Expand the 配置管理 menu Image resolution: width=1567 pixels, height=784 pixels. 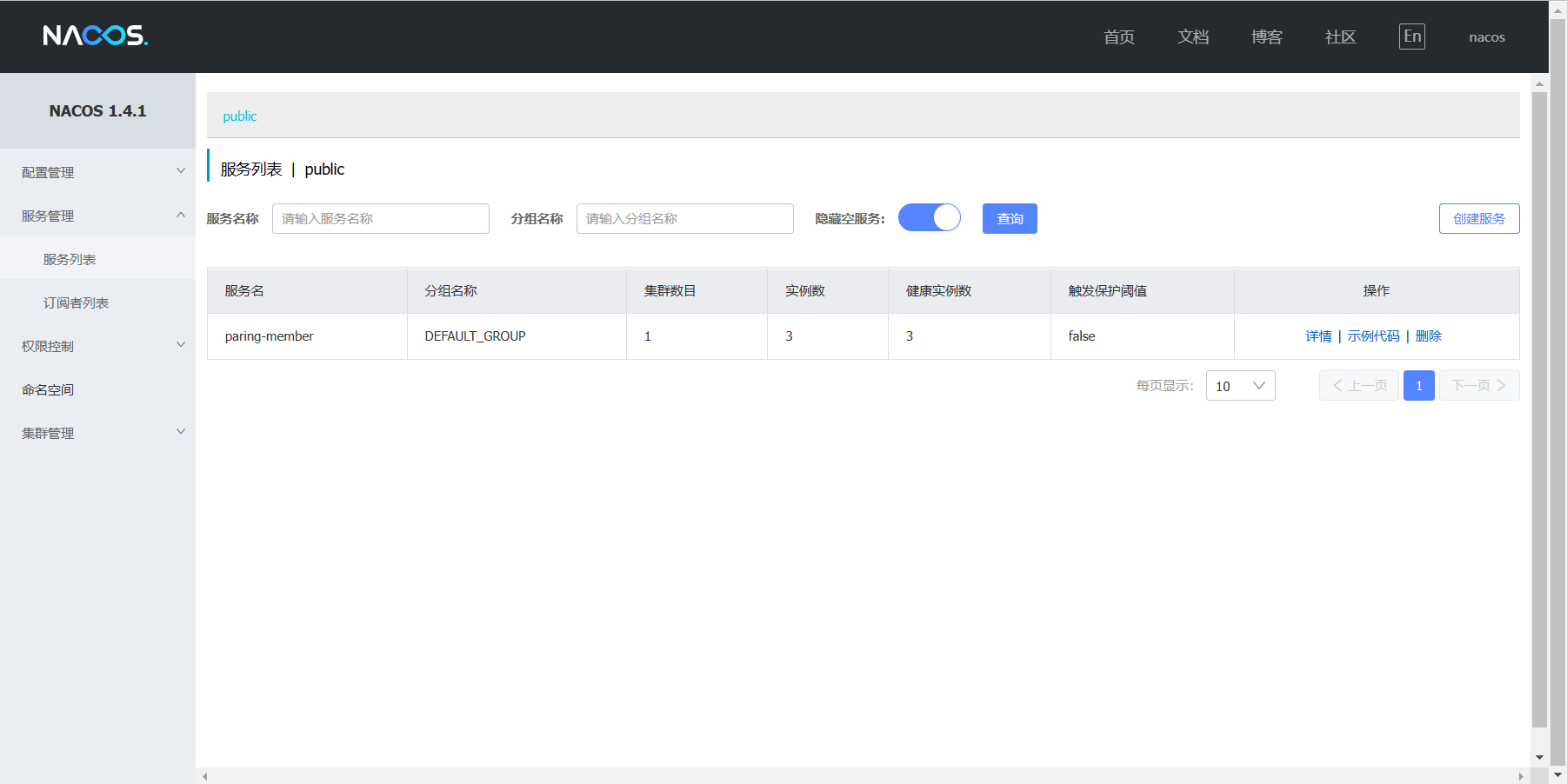point(97,172)
